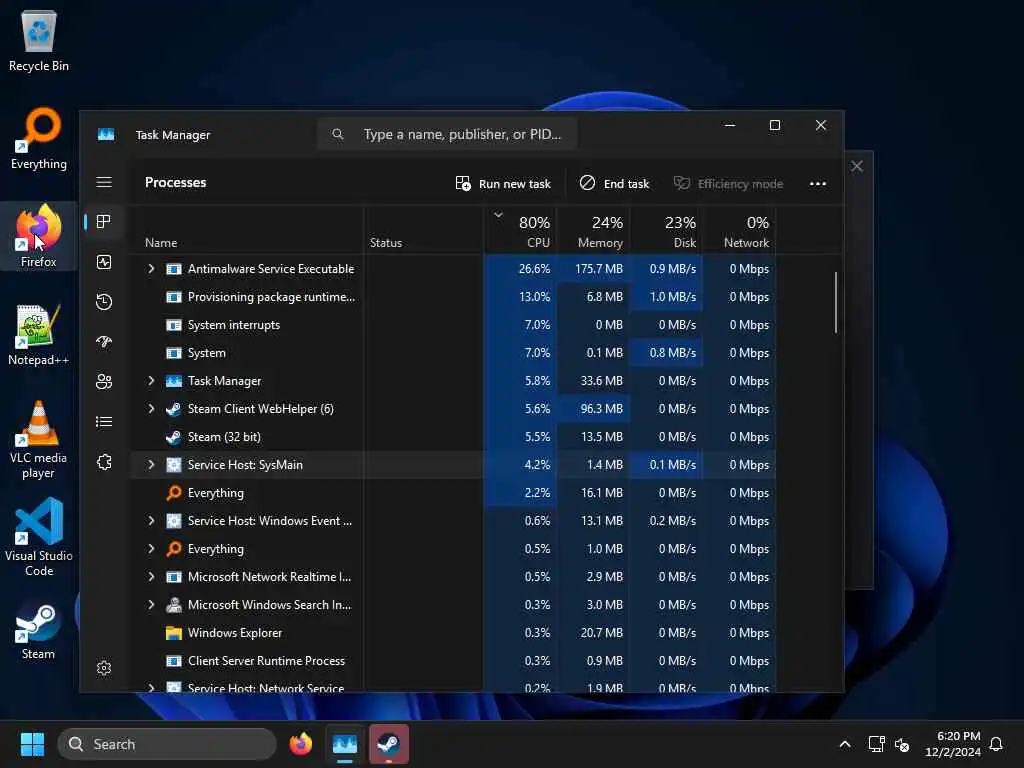Sort by the Name column header
The width and height of the screenshot is (1024, 768).
pyautogui.click(x=246, y=230)
